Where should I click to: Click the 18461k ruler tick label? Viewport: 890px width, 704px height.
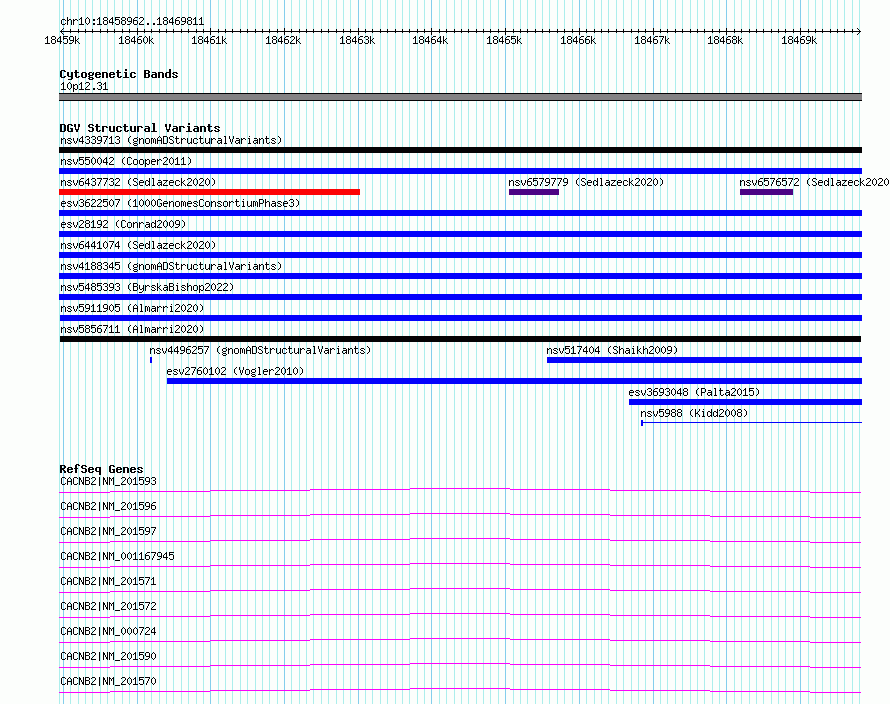(x=209, y=40)
